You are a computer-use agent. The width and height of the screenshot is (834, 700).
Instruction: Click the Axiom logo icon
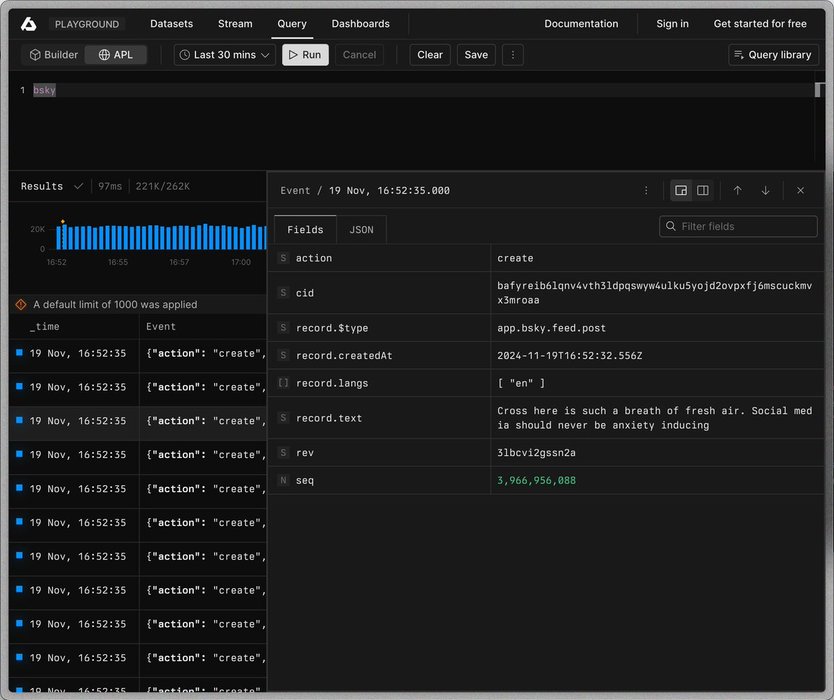click(x=29, y=24)
